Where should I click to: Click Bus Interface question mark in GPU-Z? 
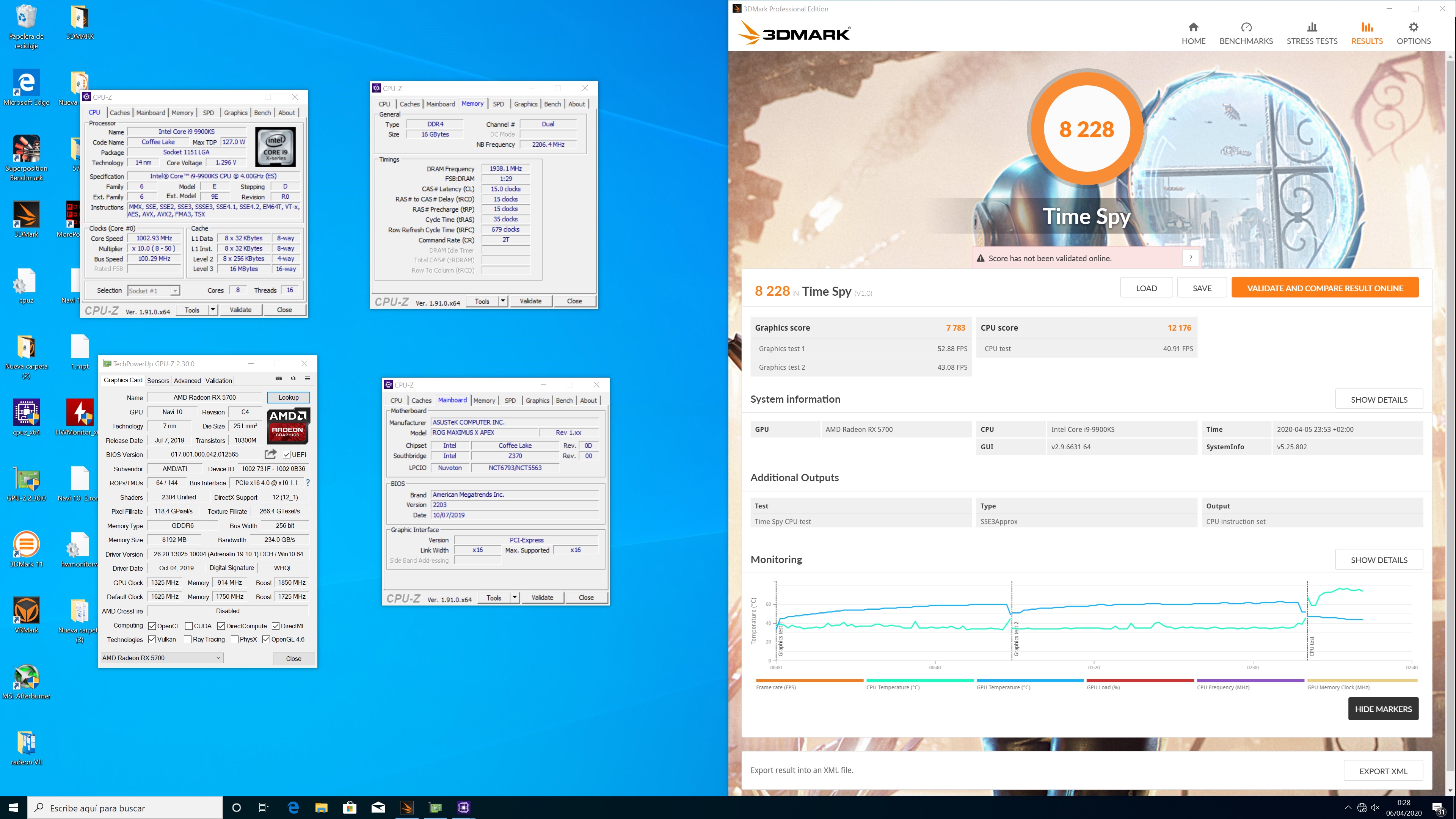point(308,483)
